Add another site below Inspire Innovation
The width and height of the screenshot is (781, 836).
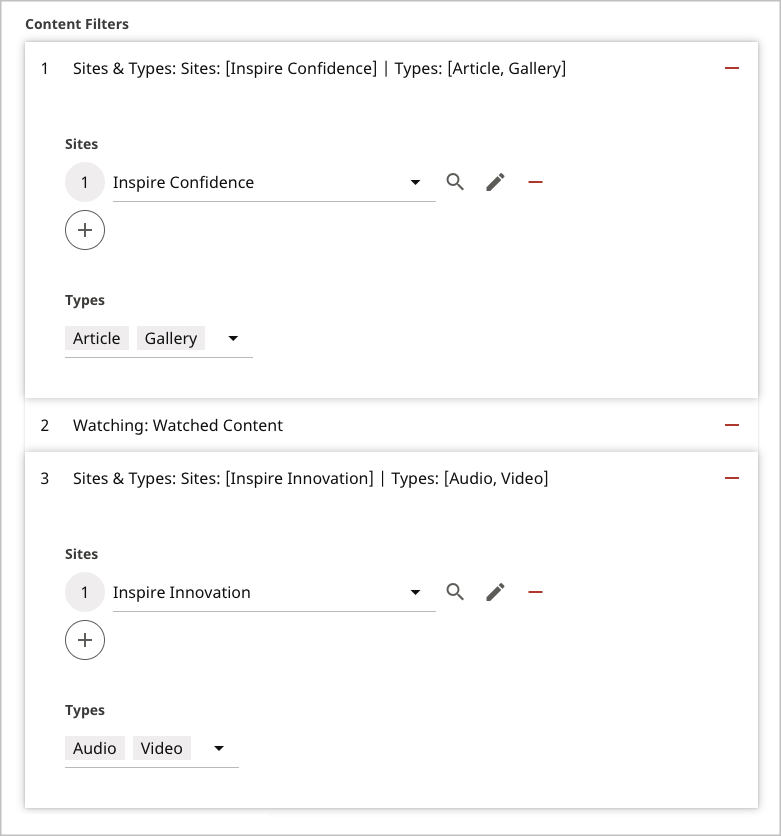85,640
